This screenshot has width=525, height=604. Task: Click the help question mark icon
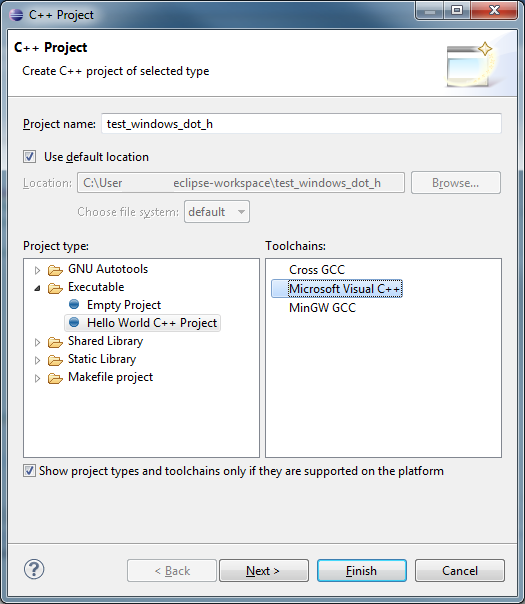34,569
